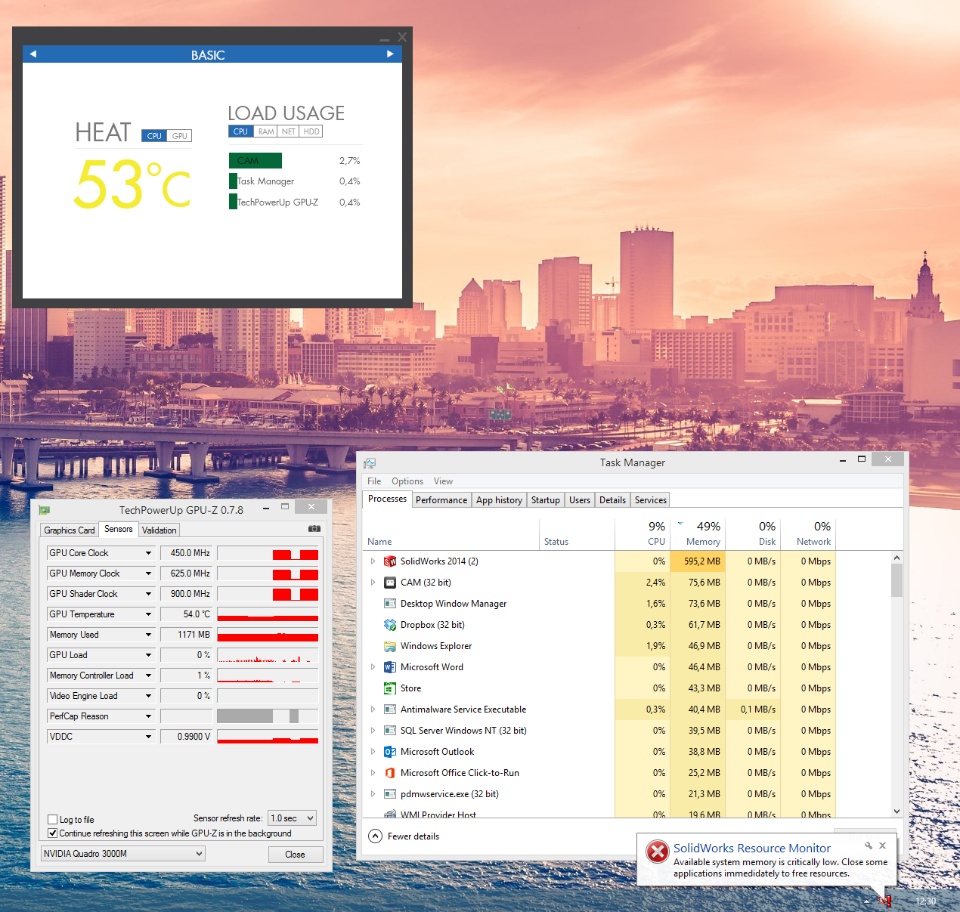The height and width of the screenshot is (912, 960).
Task: Uncheck continue refreshing in background option
Action: pyautogui.click(x=53, y=833)
